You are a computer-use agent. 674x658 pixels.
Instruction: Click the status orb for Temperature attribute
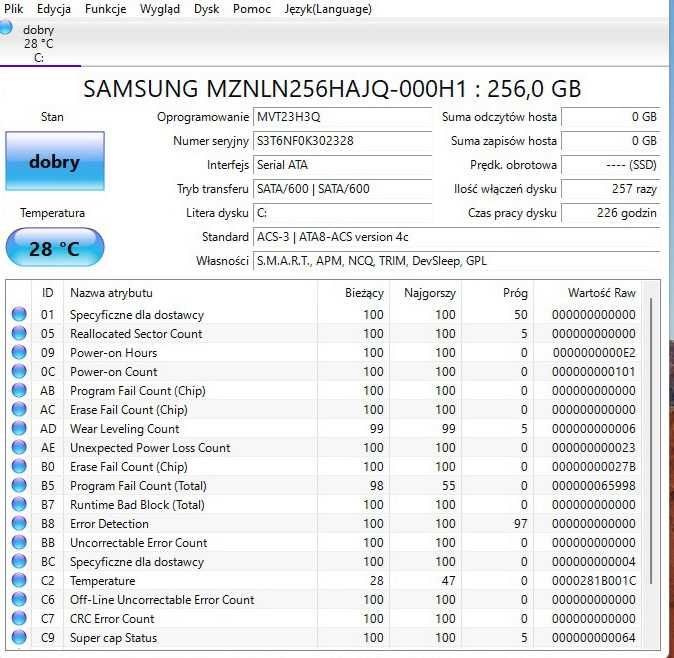19,580
